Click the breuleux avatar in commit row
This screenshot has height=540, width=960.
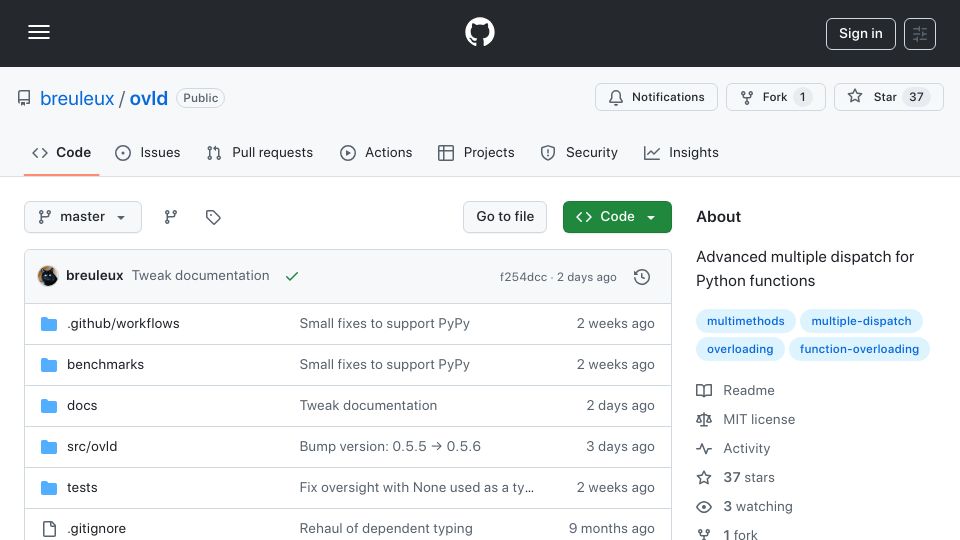coord(48,276)
